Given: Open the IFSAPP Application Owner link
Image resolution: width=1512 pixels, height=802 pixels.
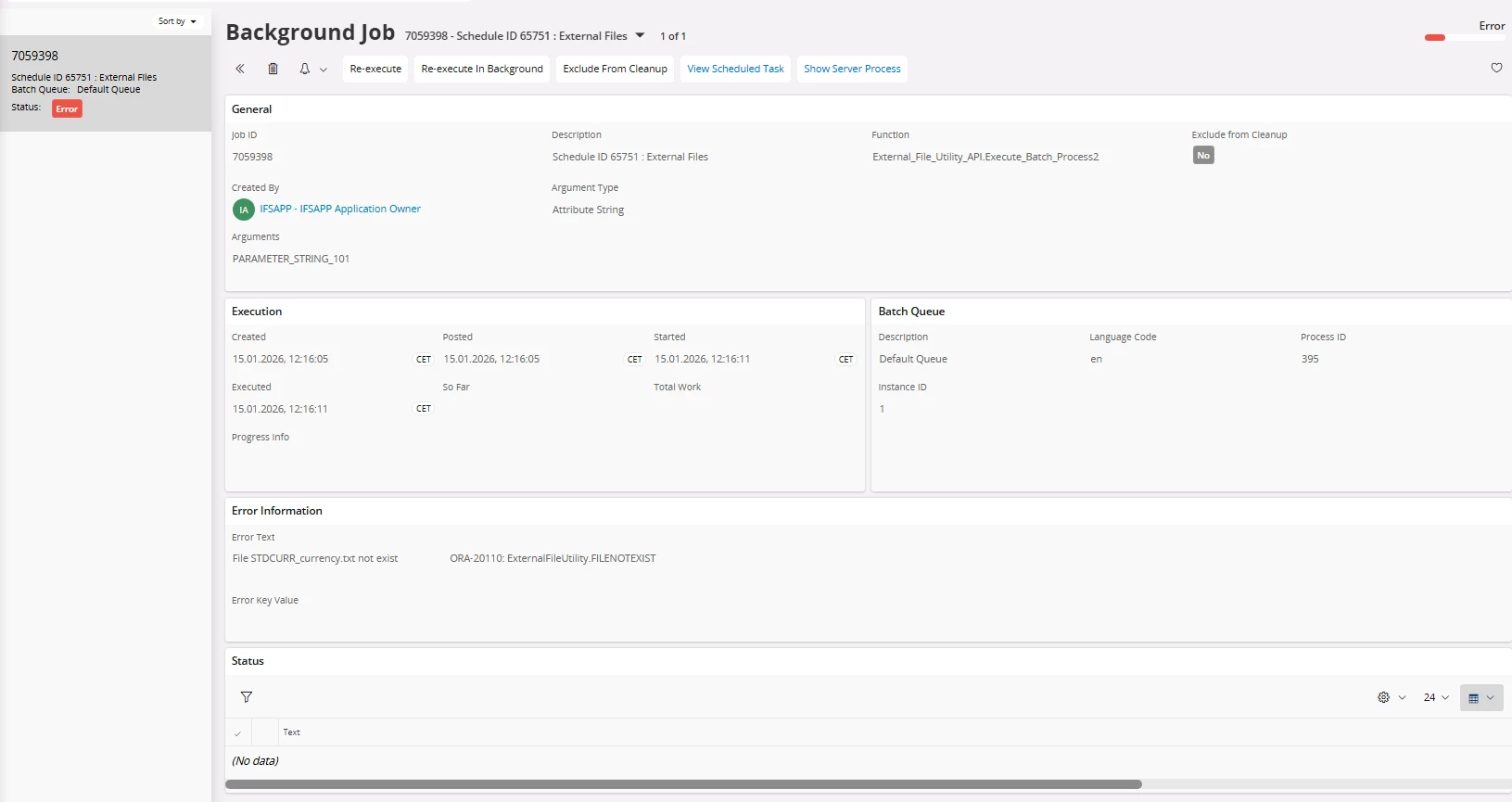Looking at the screenshot, I should tap(340, 209).
